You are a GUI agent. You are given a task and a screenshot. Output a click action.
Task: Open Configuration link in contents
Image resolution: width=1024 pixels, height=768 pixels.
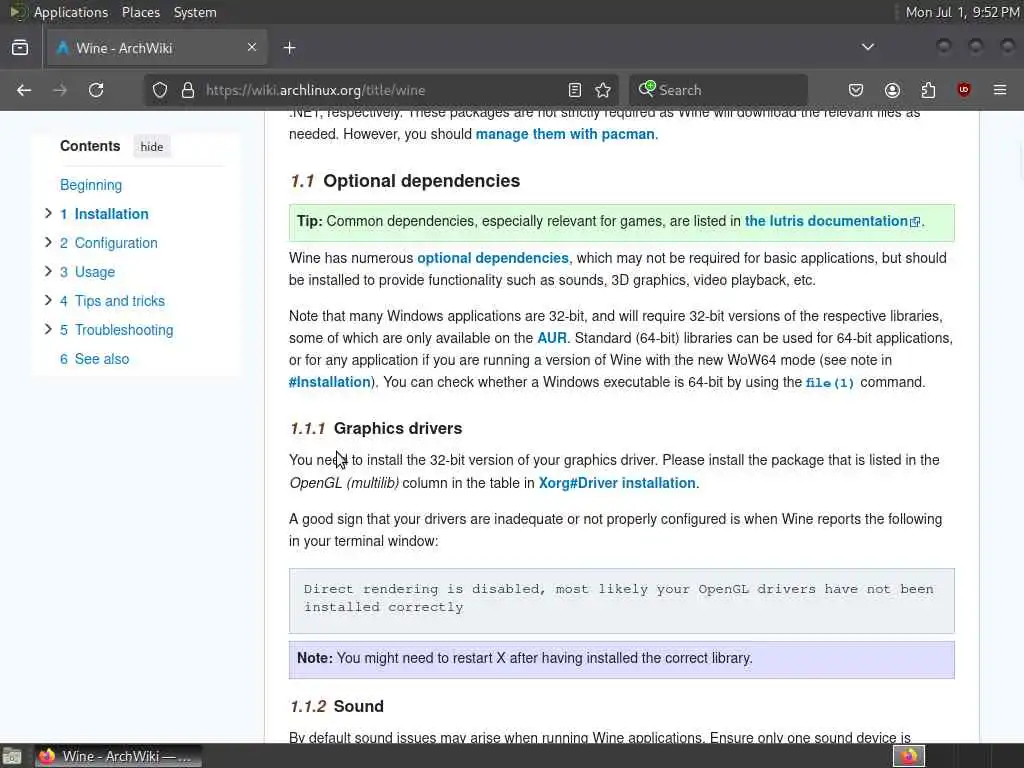coord(109,243)
